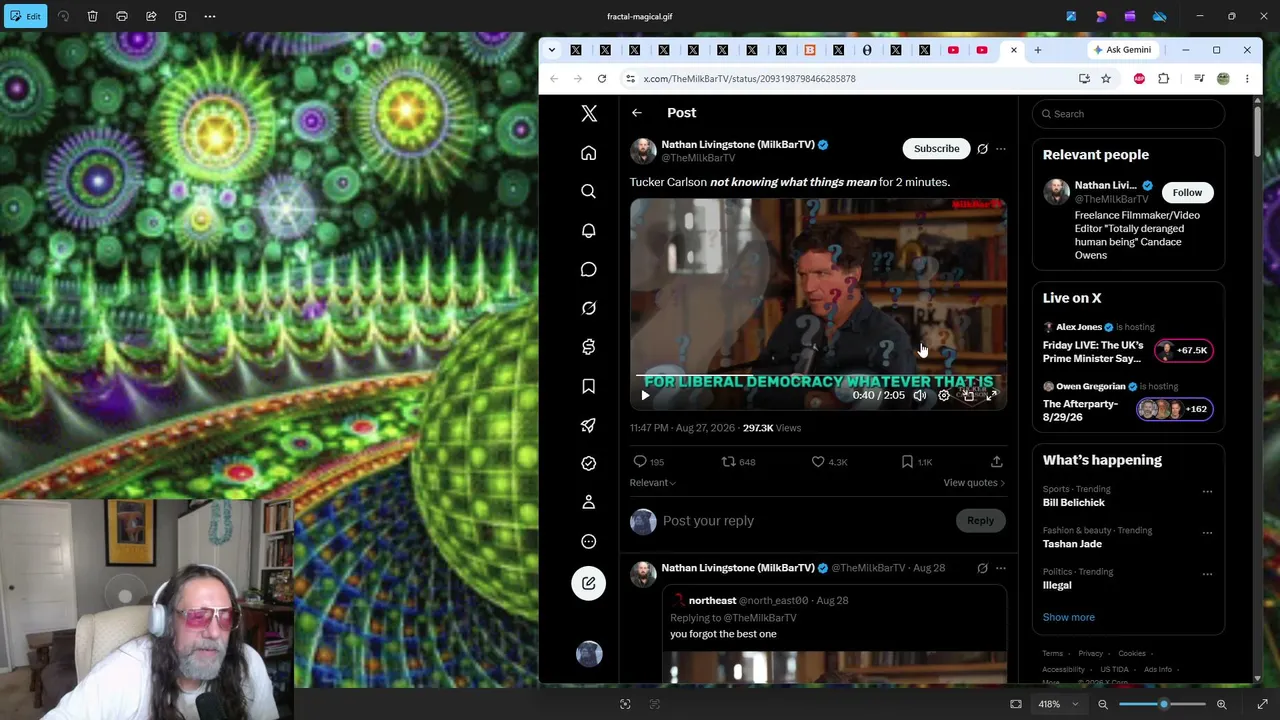1280x720 pixels.
Task: Switch to the orange Blogger tab
Action: tap(810, 50)
